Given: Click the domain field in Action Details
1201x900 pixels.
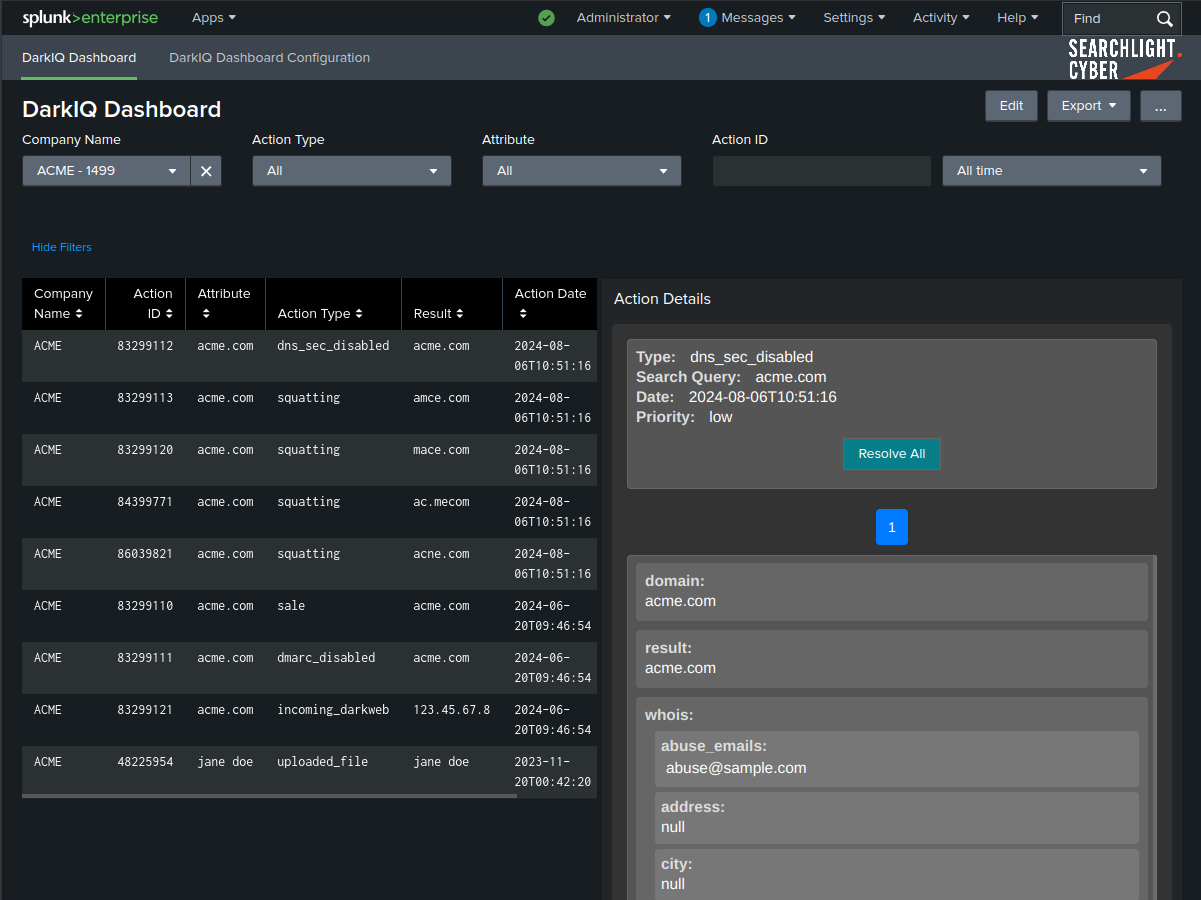Looking at the screenshot, I should click(892, 592).
